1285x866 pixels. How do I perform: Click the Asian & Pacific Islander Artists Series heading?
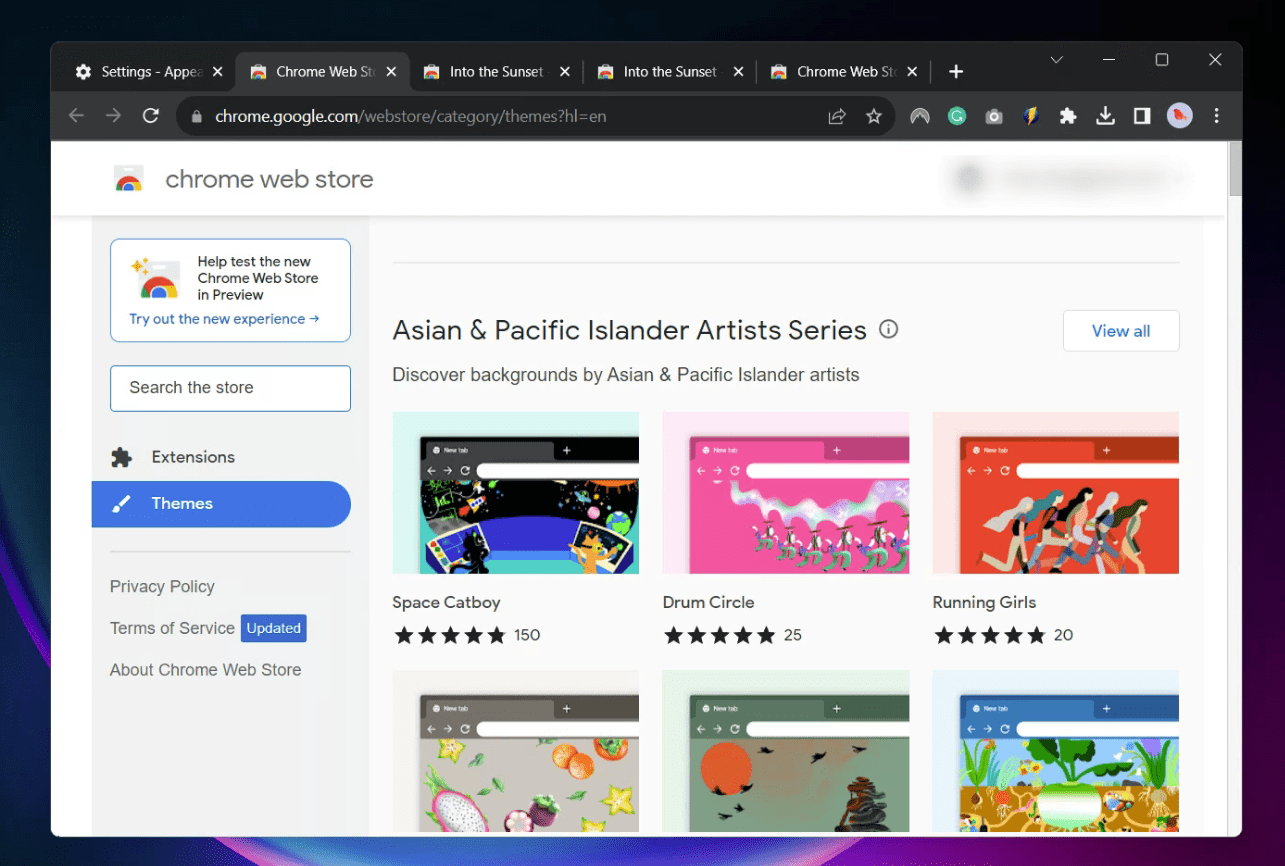point(629,330)
